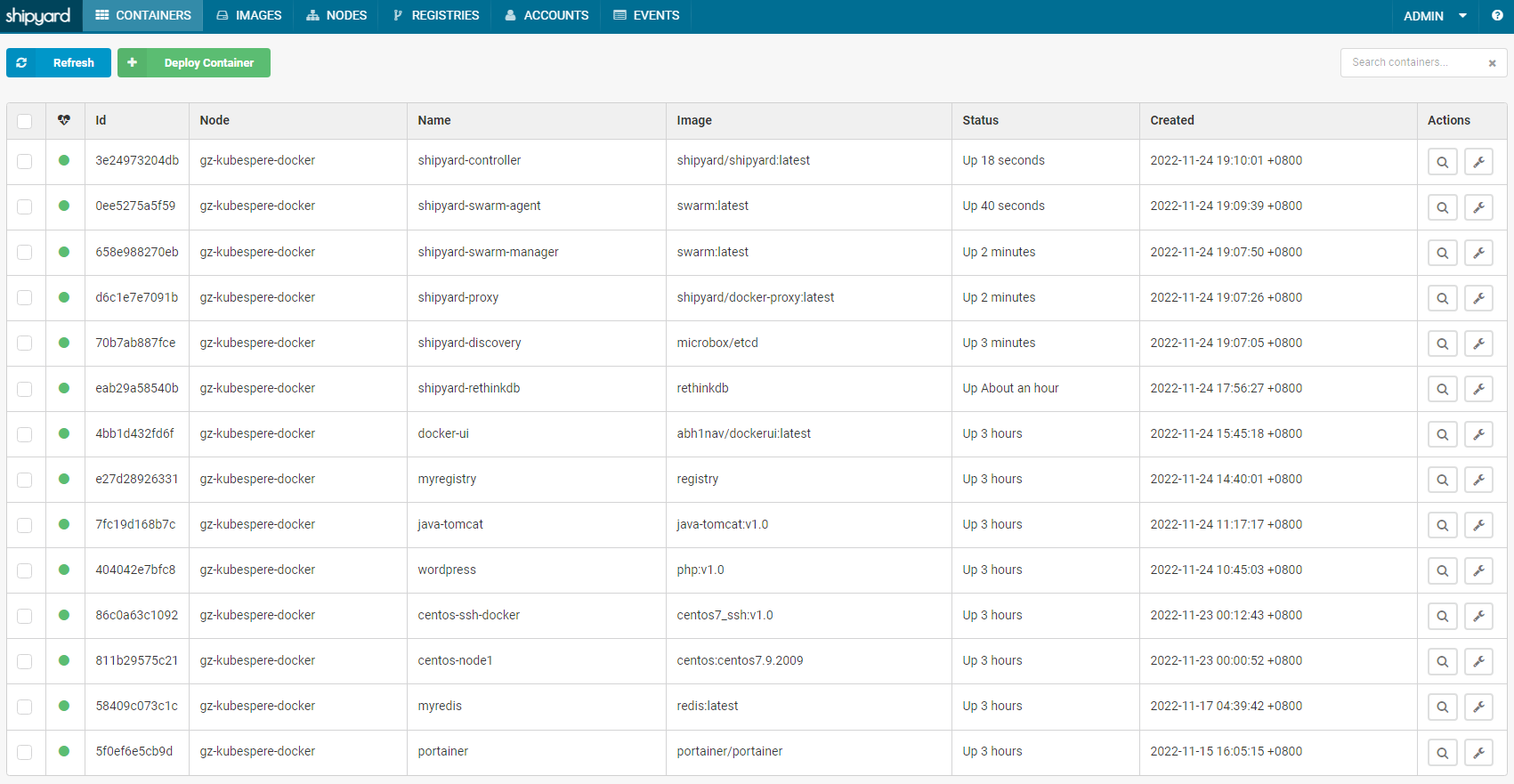Check the shipyard-rethinkdb row checkbox
Screen dimensions: 1514x784
click(x=25, y=389)
